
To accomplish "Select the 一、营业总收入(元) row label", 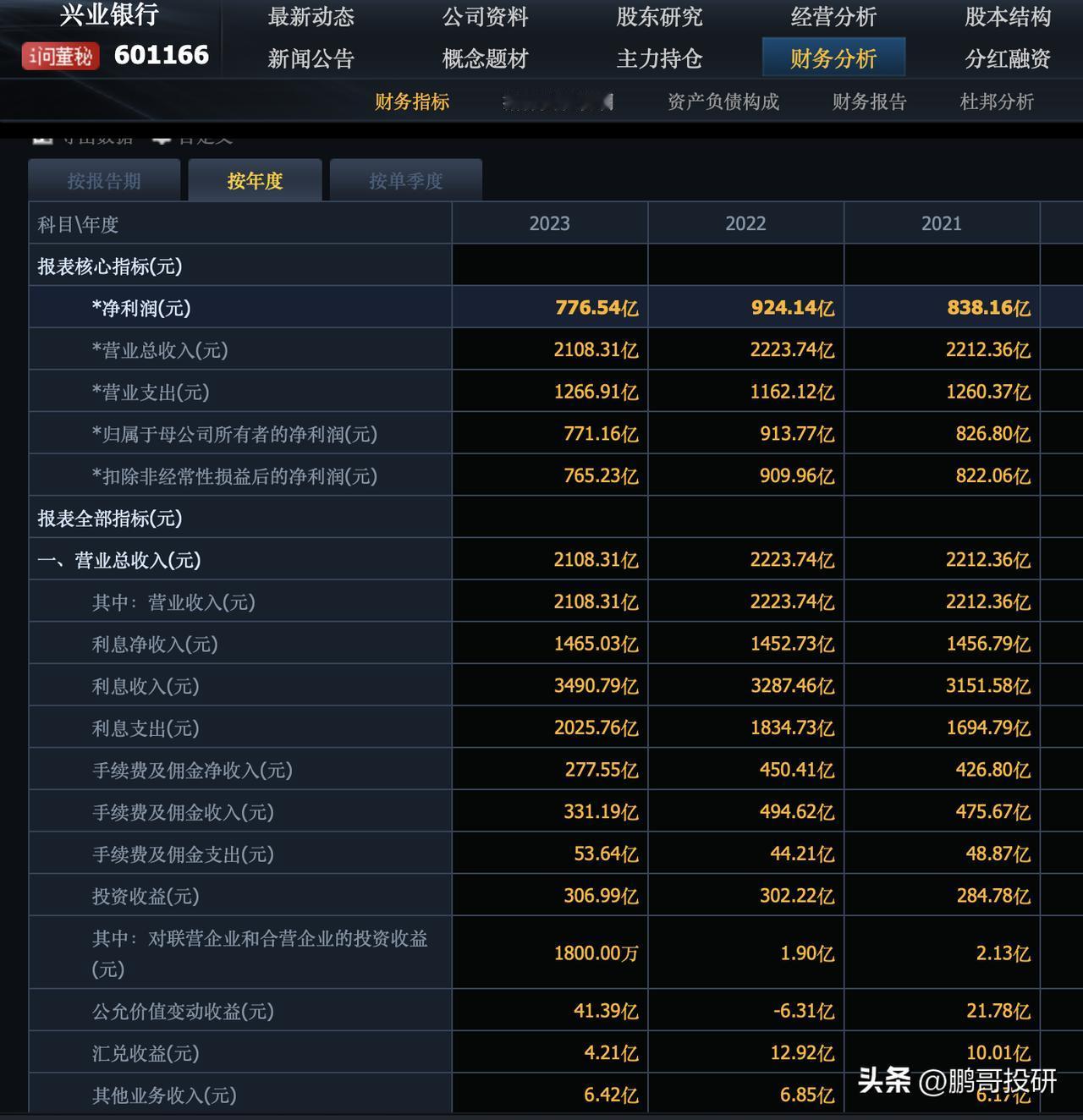I will tap(119, 560).
